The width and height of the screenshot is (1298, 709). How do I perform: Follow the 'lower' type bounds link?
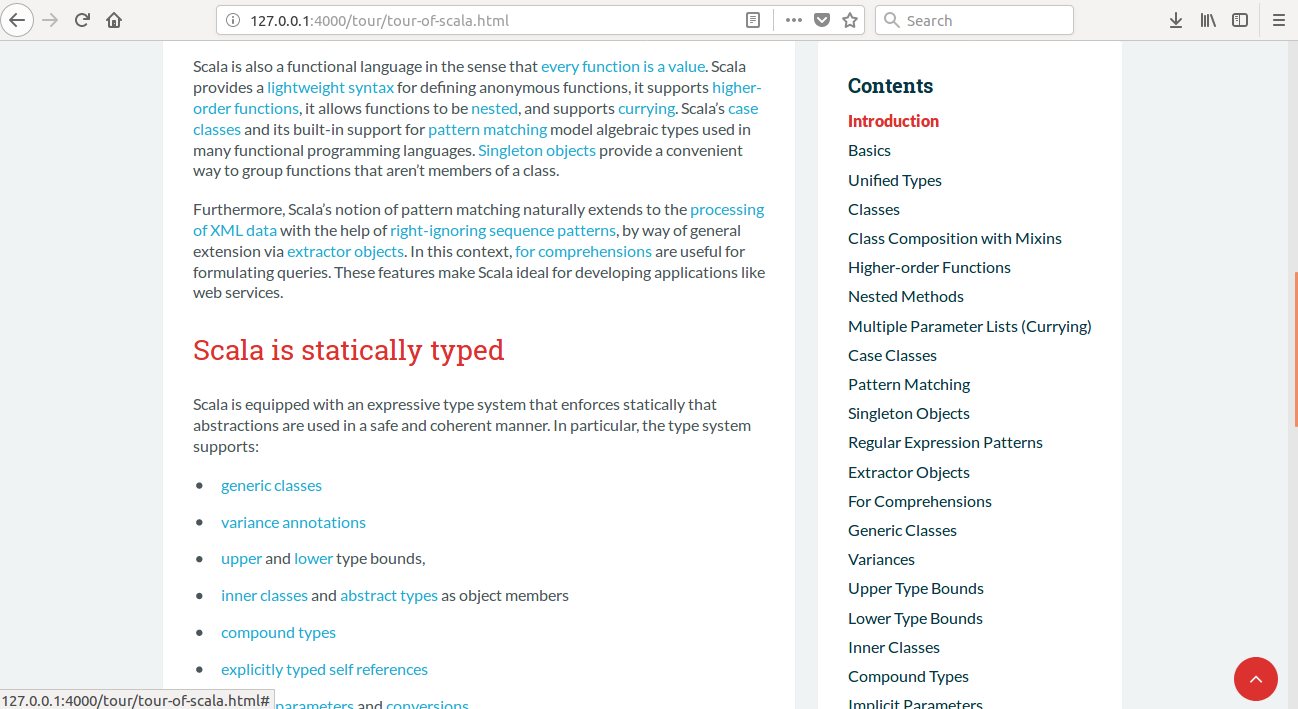tap(313, 558)
